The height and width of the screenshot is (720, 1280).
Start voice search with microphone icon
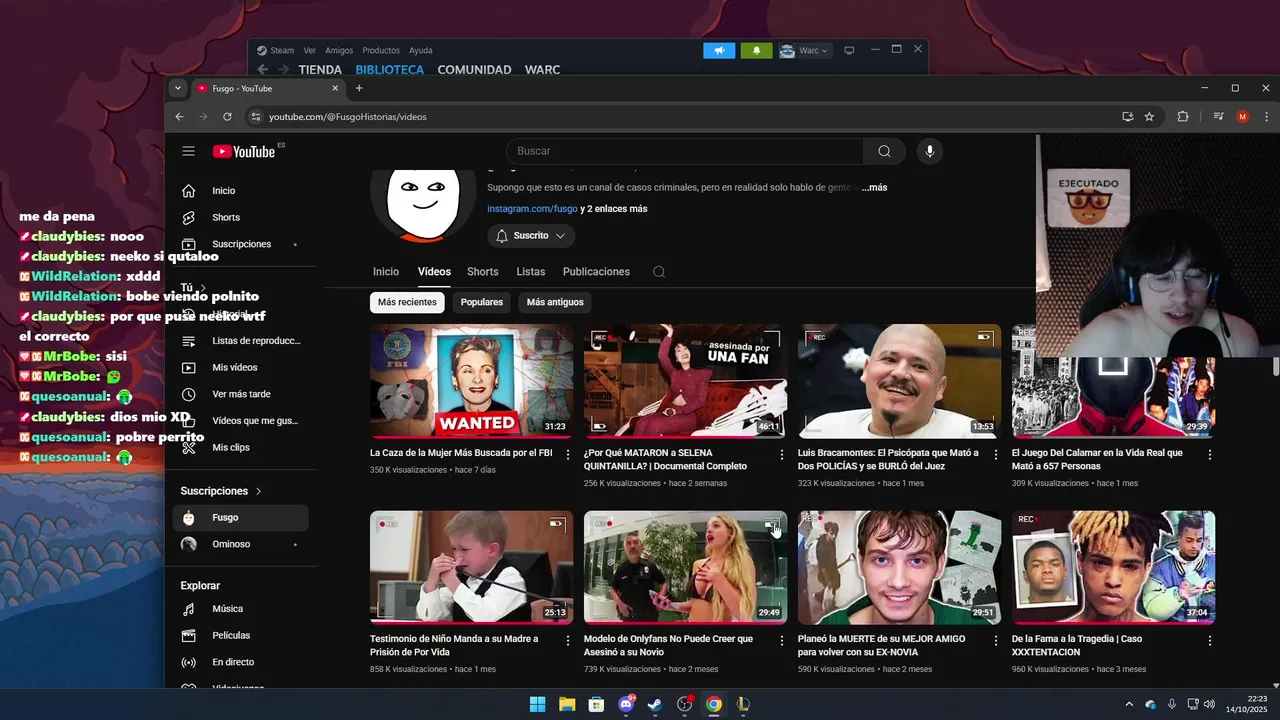pyautogui.click(x=930, y=151)
